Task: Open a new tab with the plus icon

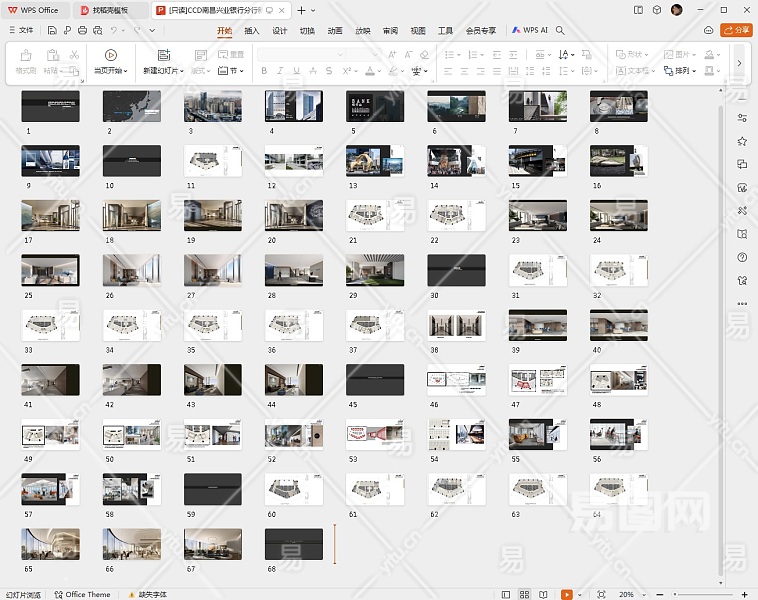Action: tap(301, 10)
